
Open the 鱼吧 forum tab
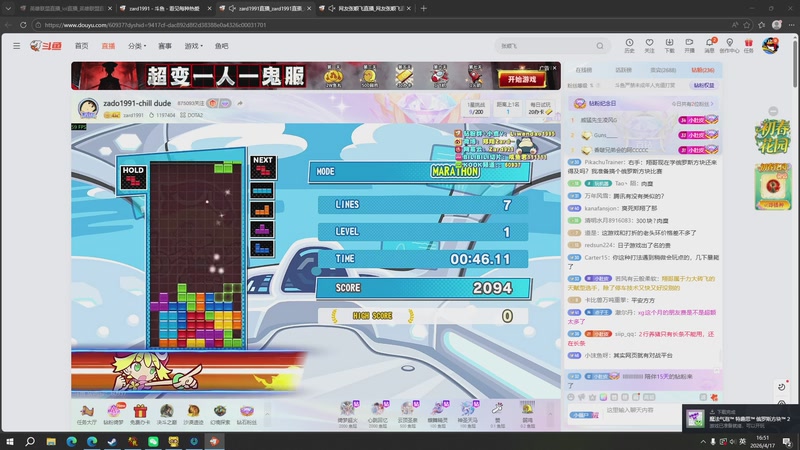tap(221, 46)
